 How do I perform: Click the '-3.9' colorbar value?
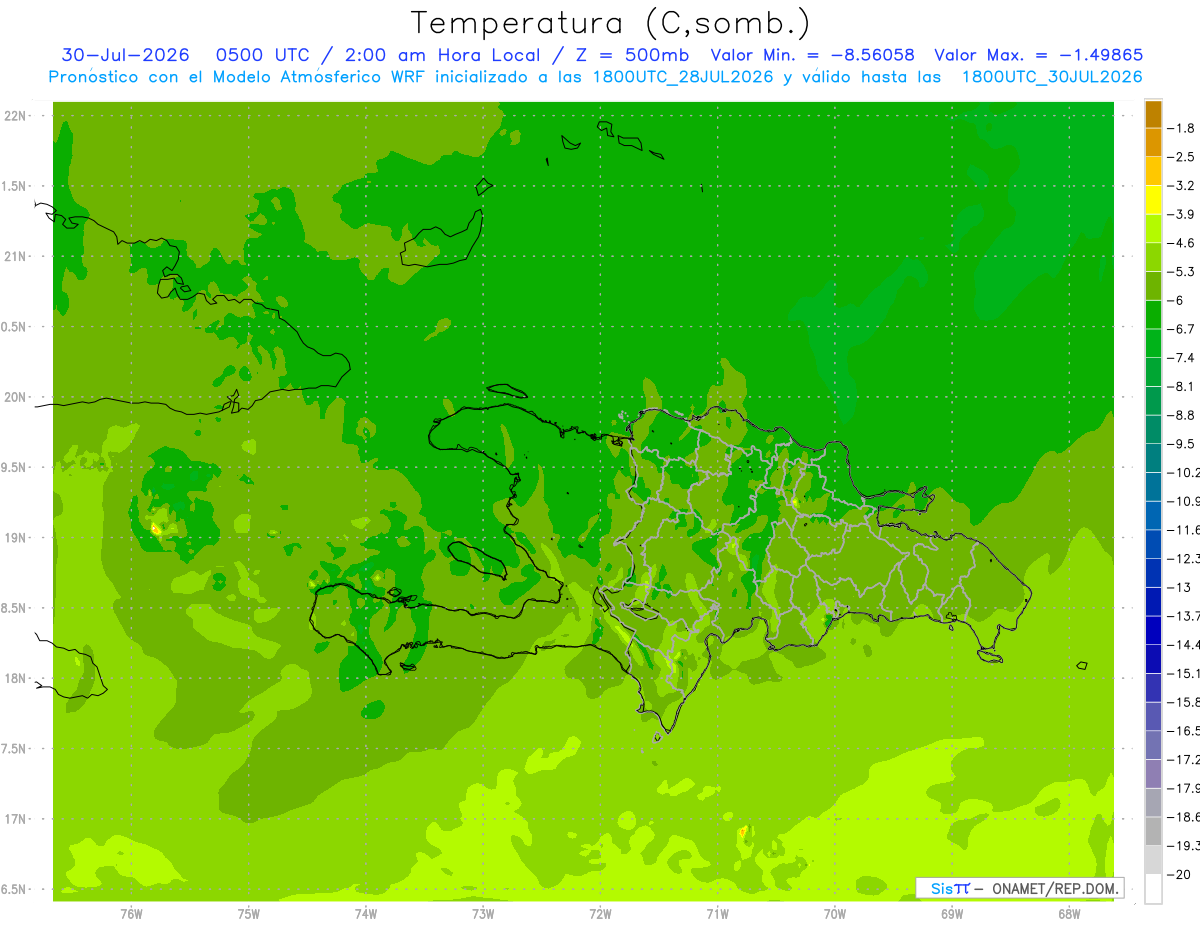1181,214
